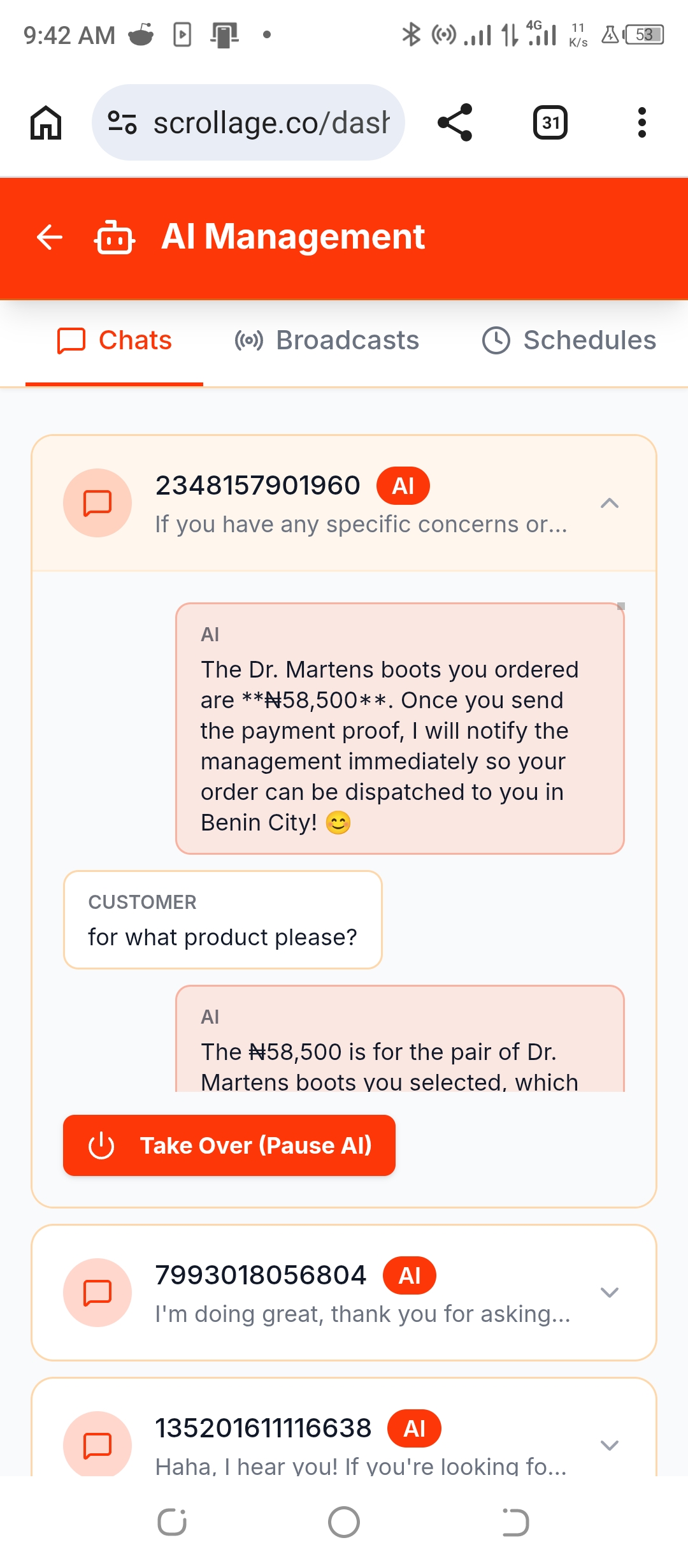This screenshot has height=1568, width=688.
Task: Collapse the 2348157901960 conversation chevron
Action: [610, 504]
